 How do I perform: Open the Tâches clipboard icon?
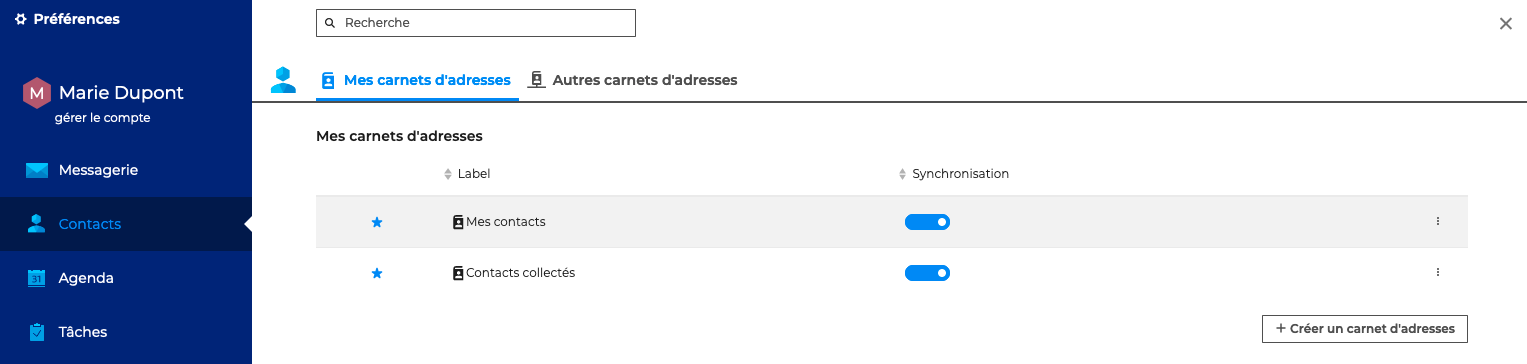pyautogui.click(x=37, y=332)
